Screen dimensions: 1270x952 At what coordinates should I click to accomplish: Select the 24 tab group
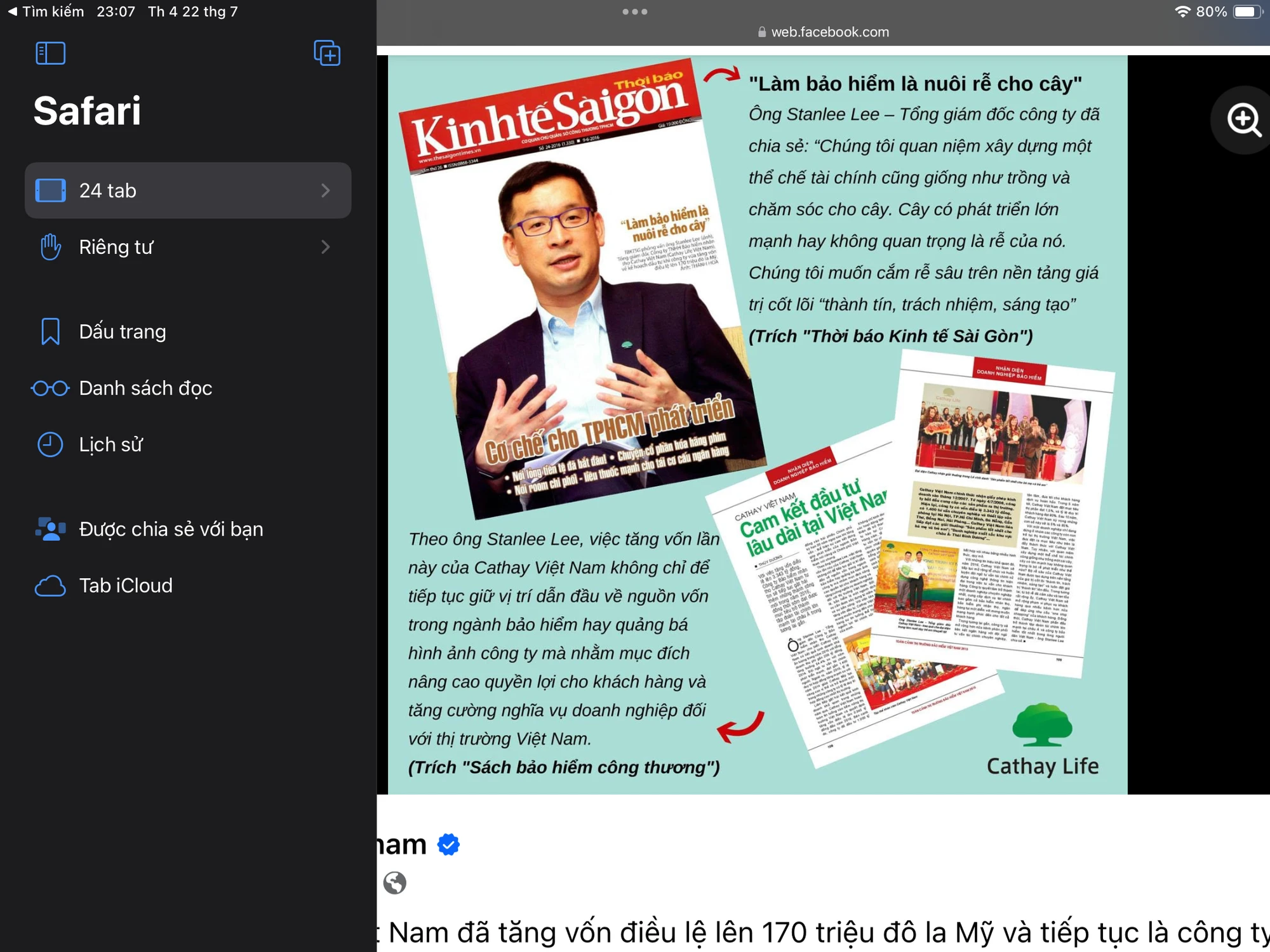tap(188, 190)
